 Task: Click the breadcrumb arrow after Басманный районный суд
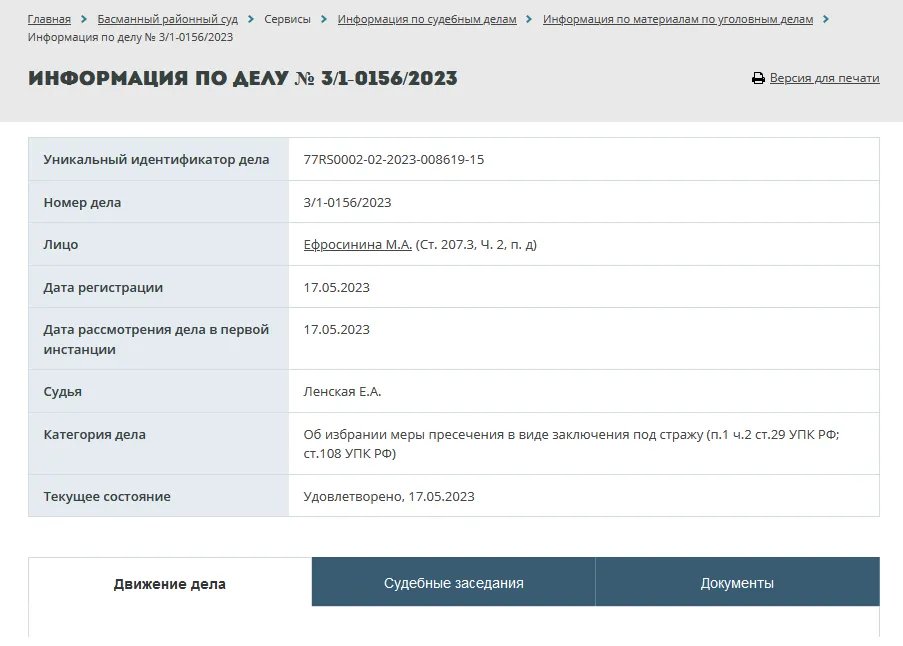coord(251,20)
